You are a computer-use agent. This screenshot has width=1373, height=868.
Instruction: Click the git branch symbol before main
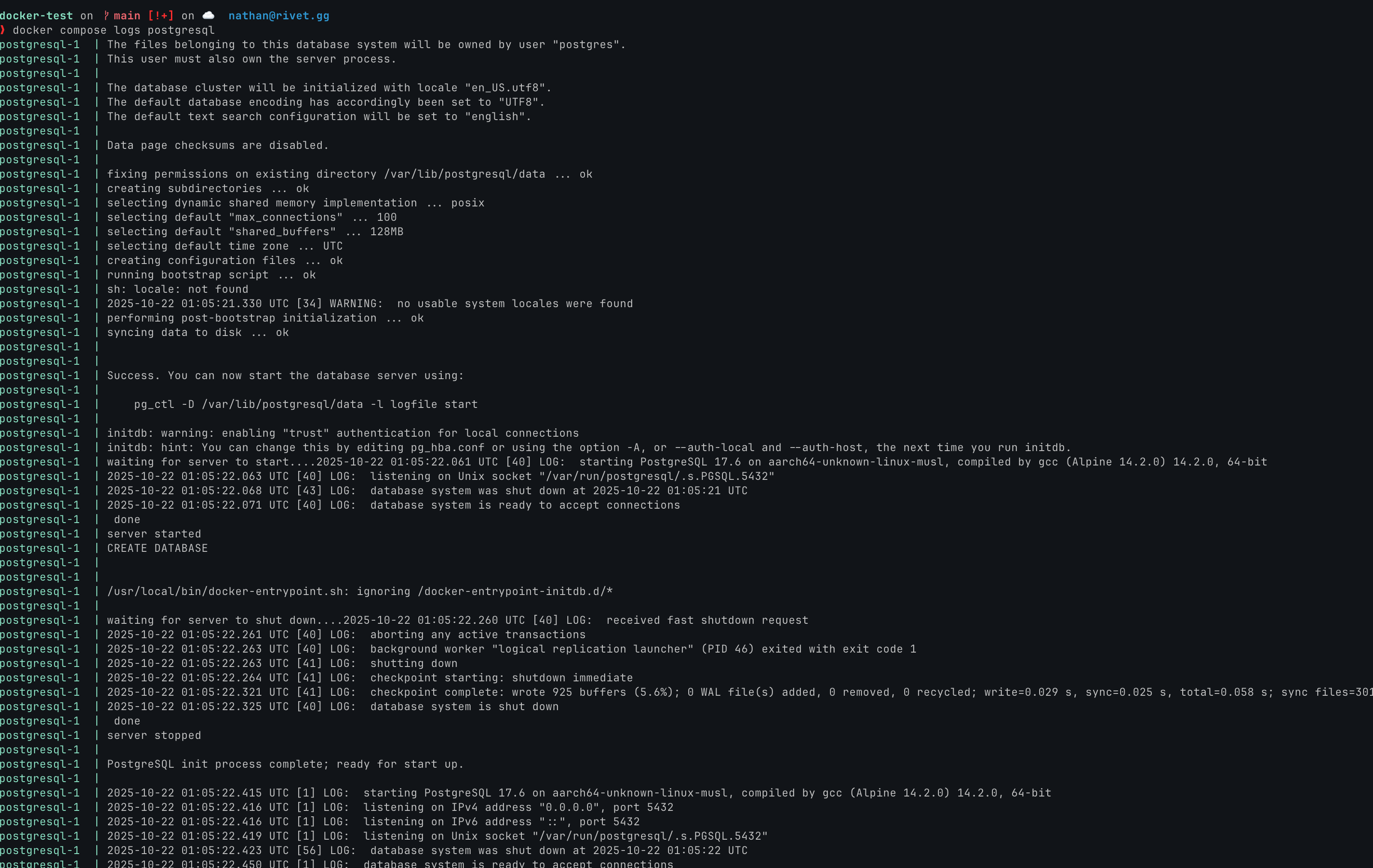point(106,15)
